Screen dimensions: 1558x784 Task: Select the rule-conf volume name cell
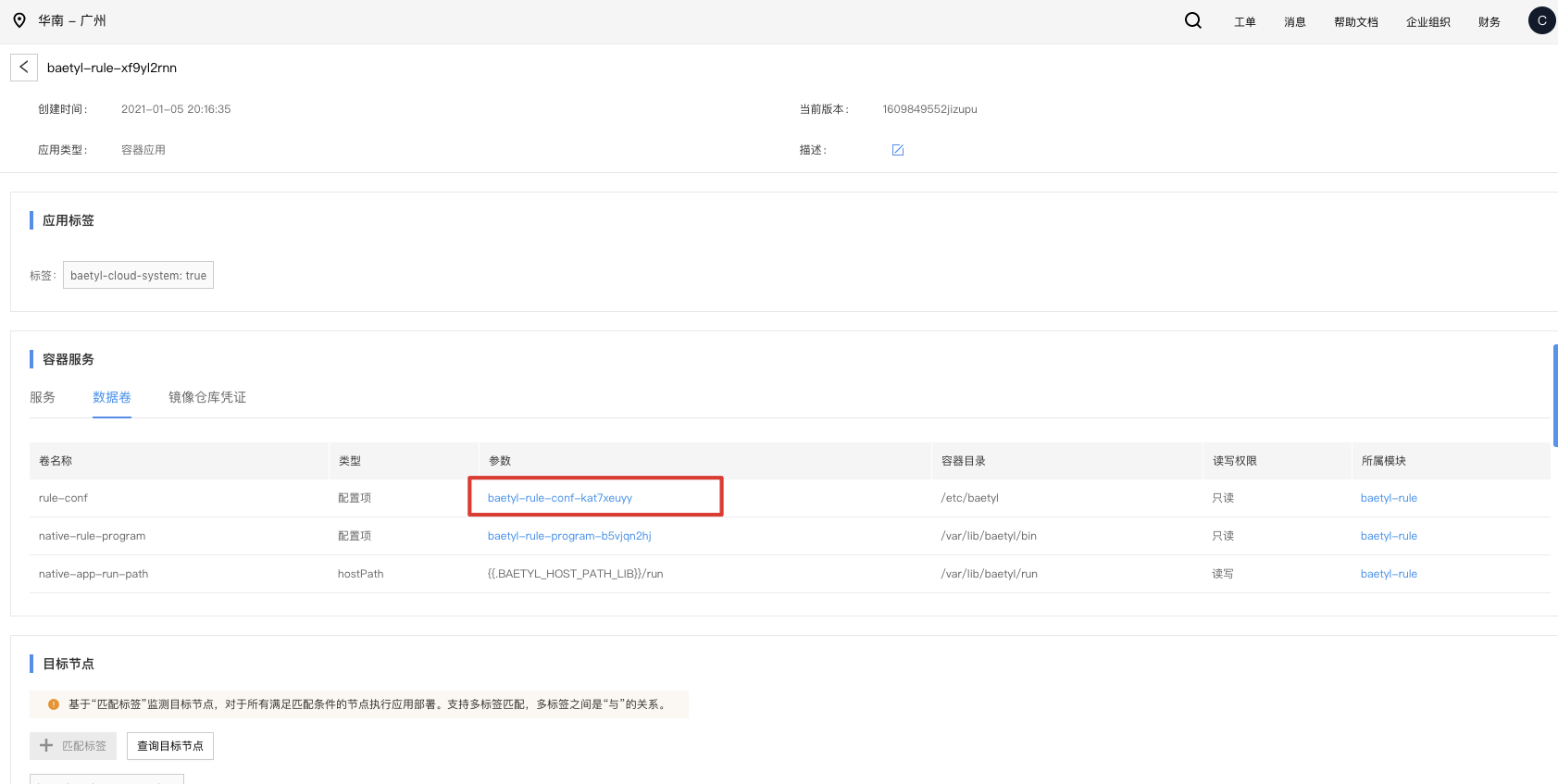63,498
